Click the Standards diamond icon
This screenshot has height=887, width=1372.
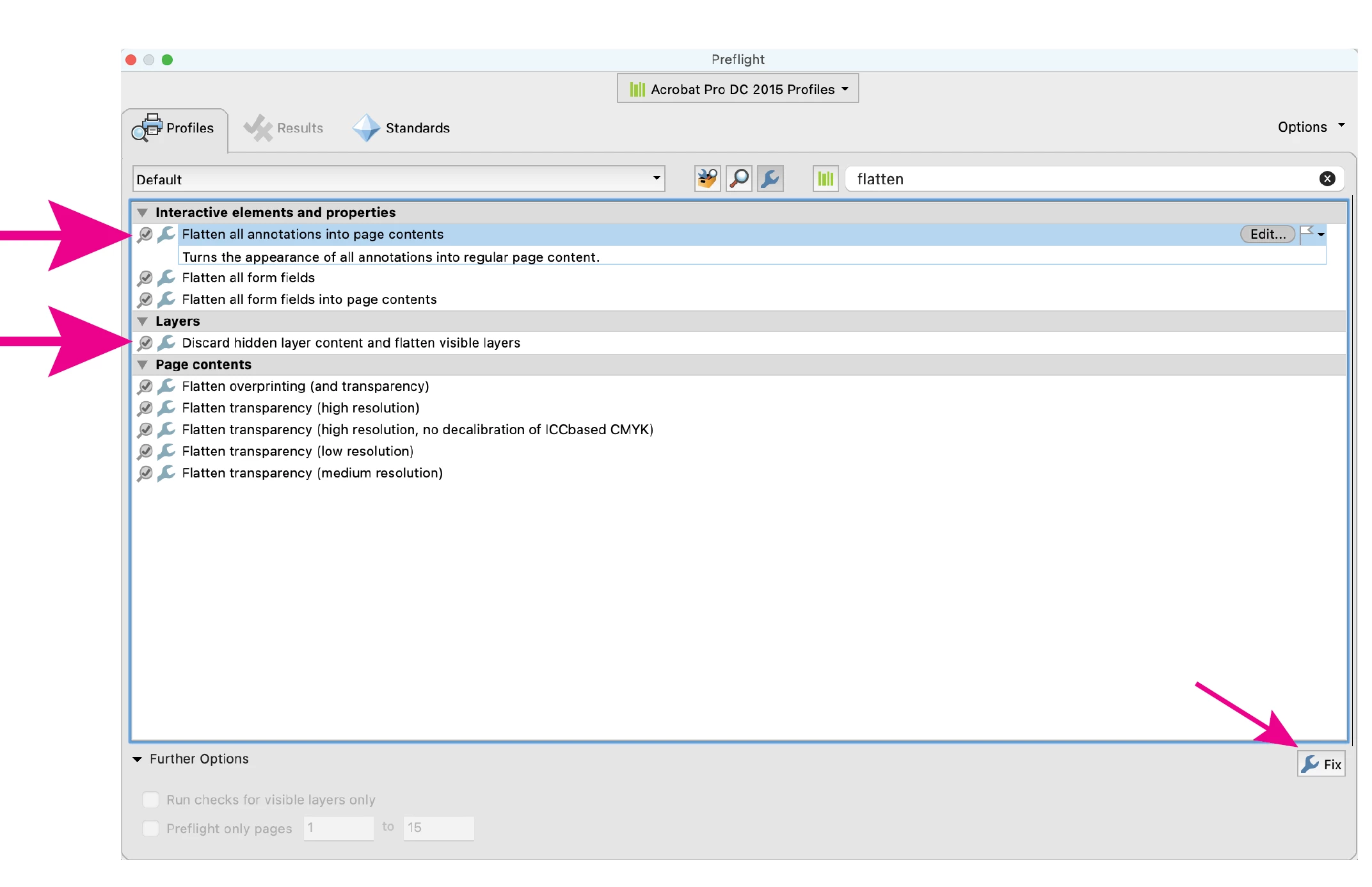(366, 127)
